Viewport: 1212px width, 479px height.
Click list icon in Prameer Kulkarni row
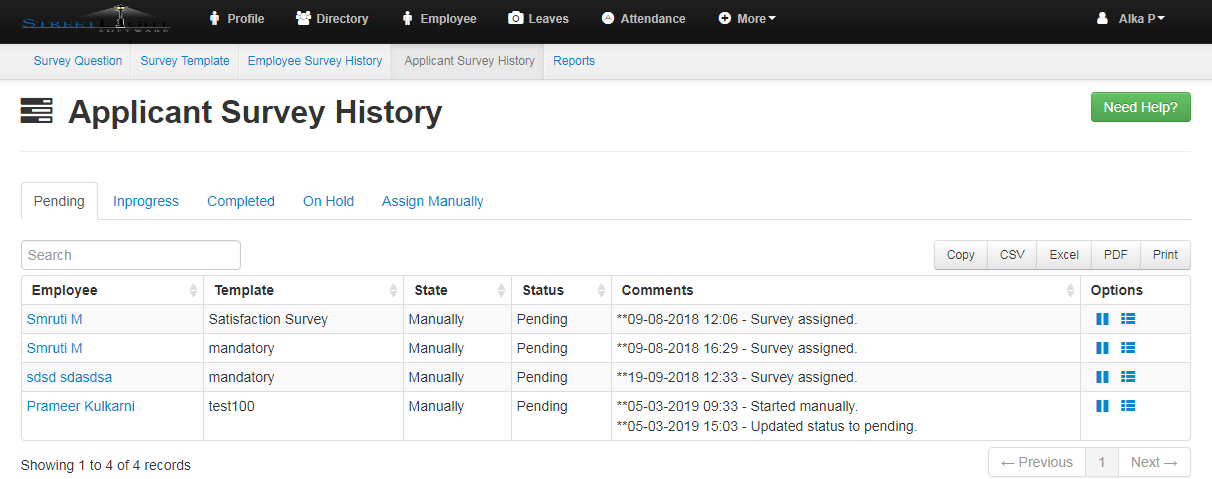[x=1128, y=406]
